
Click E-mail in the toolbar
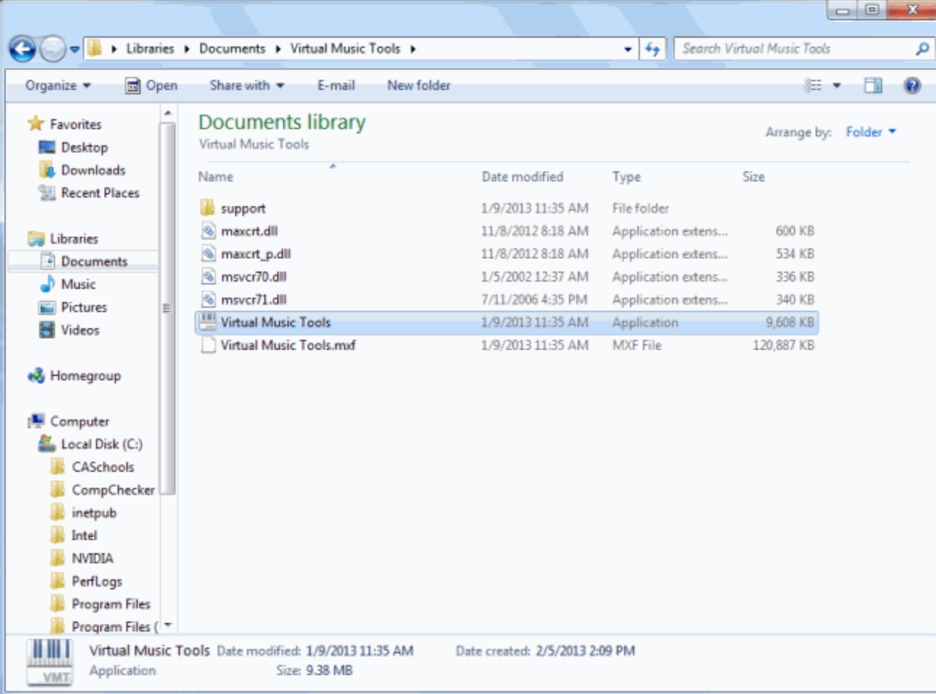336,86
